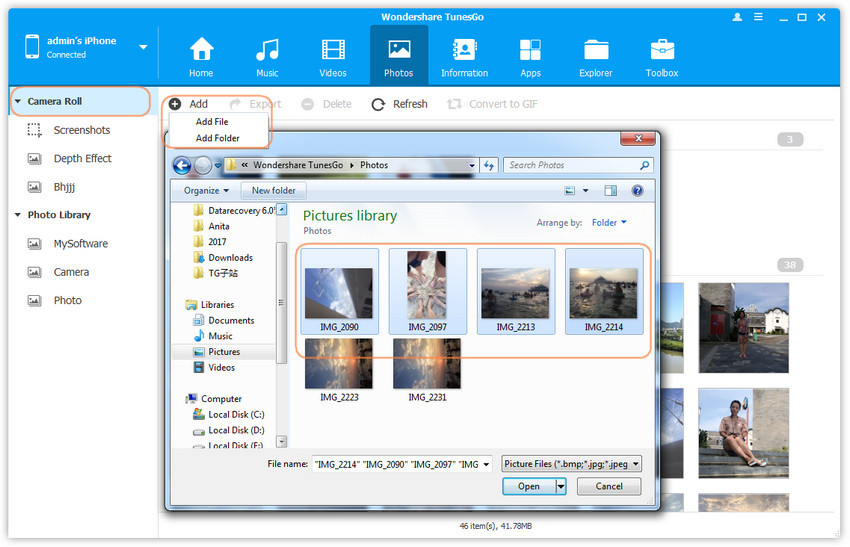Open the Apps section icon
850x547 pixels.
click(530, 50)
